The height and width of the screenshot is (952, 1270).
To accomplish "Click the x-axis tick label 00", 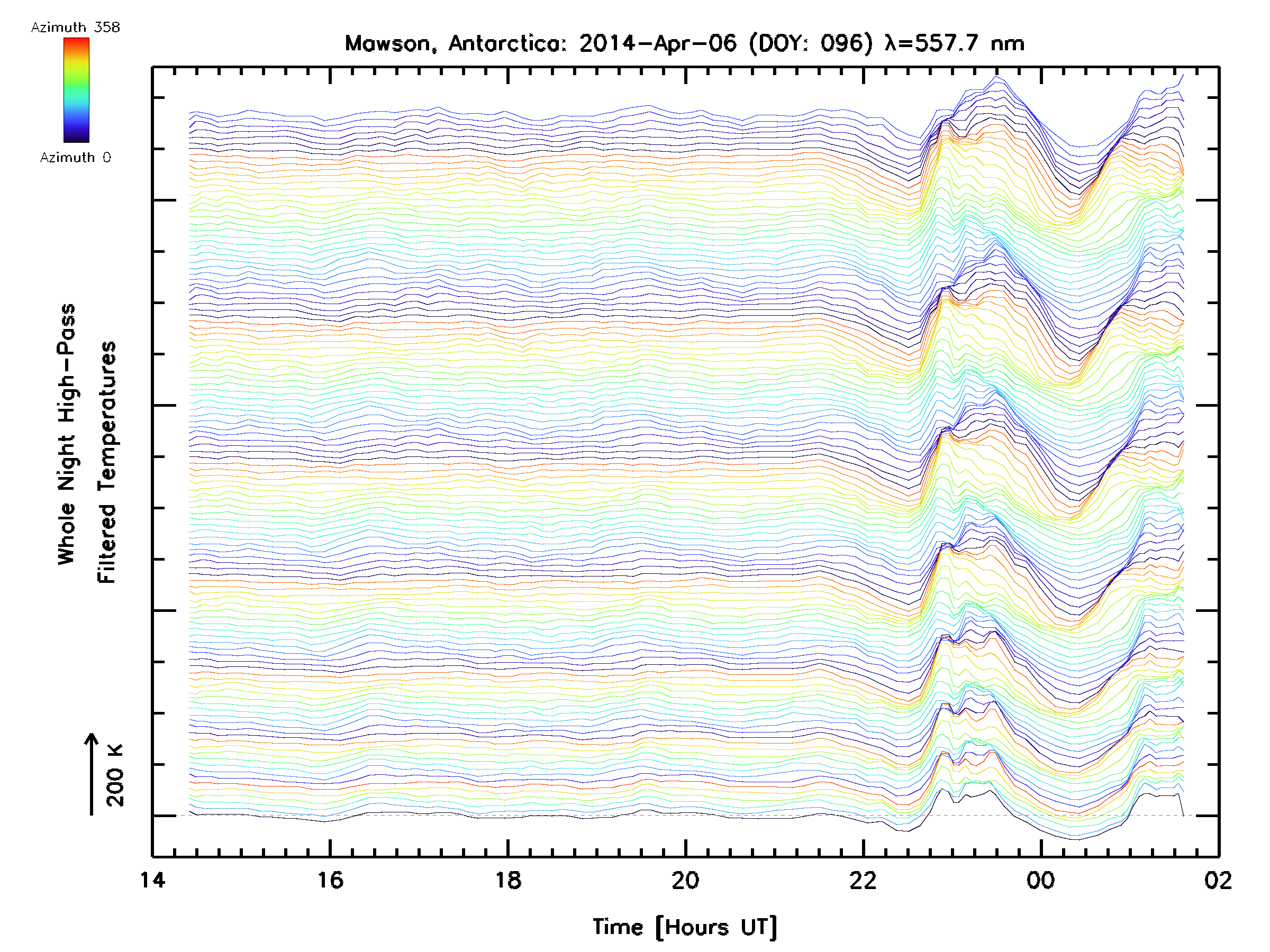I will pyautogui.click(x=1040, y=880).
